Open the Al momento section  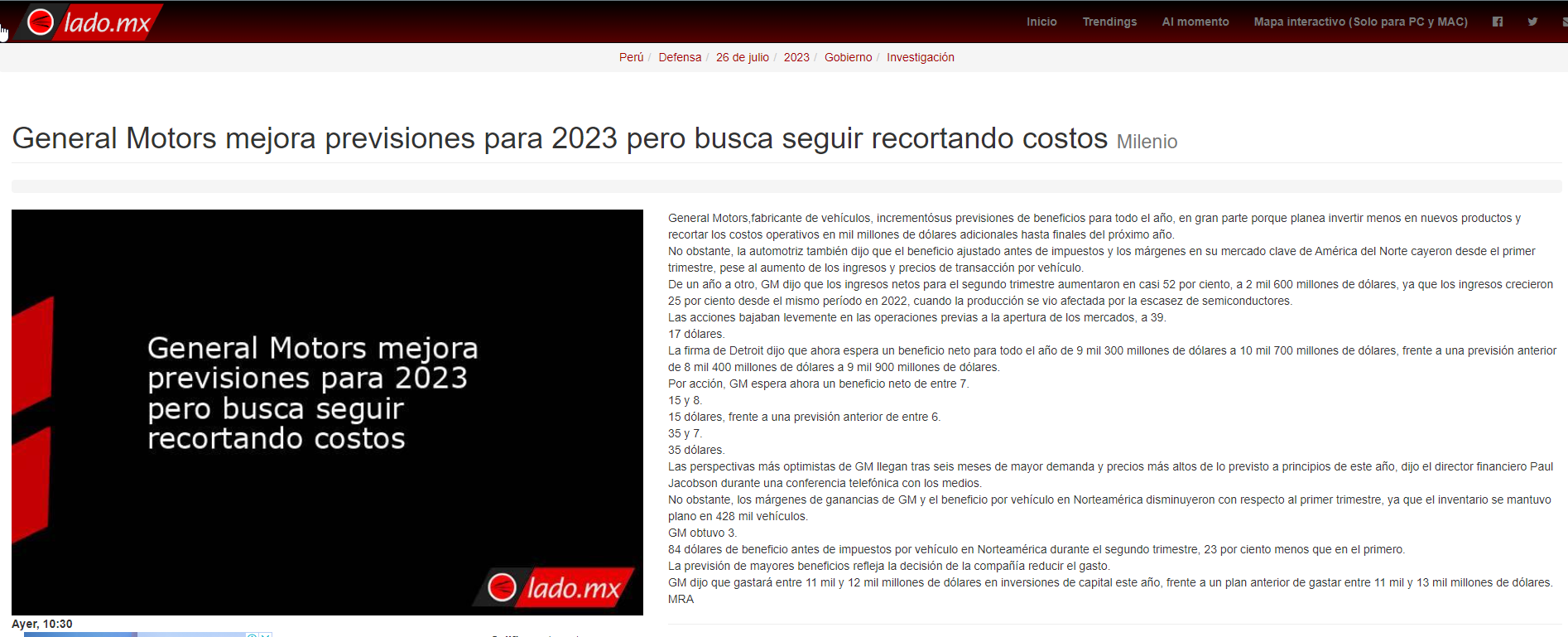tap(1195, 22)
